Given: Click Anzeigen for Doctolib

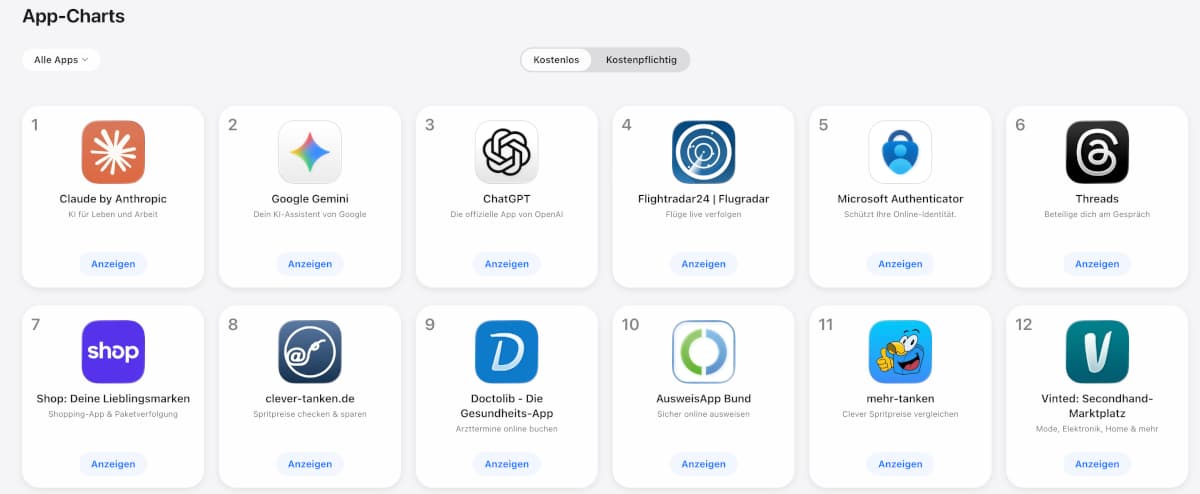Looking at the screenshot, I should coord(506,464).
